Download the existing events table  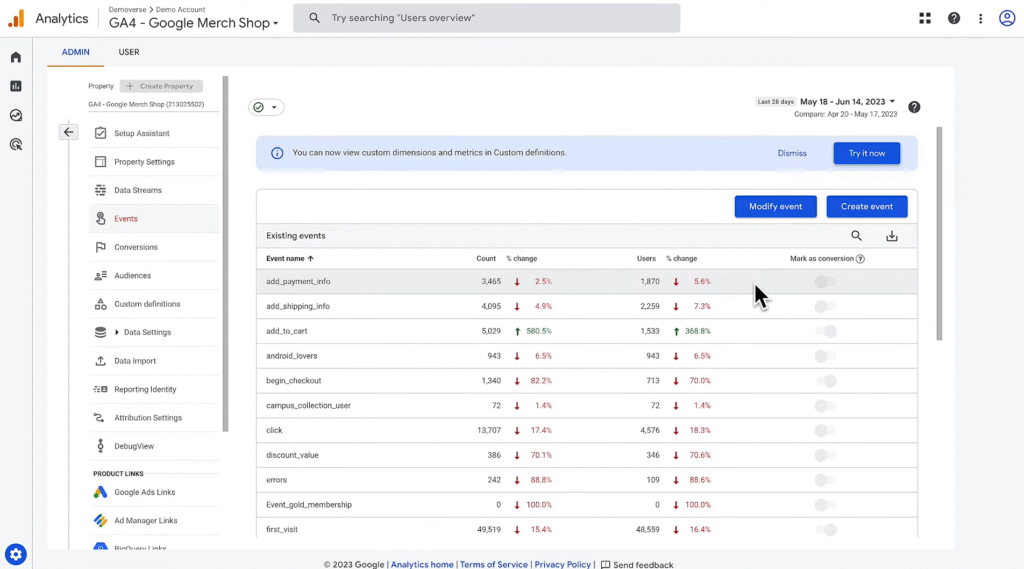891,236
